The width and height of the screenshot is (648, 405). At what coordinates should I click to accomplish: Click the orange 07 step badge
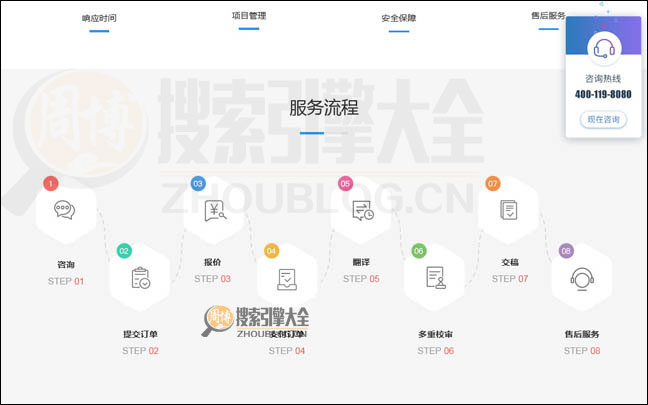point(493,183)
